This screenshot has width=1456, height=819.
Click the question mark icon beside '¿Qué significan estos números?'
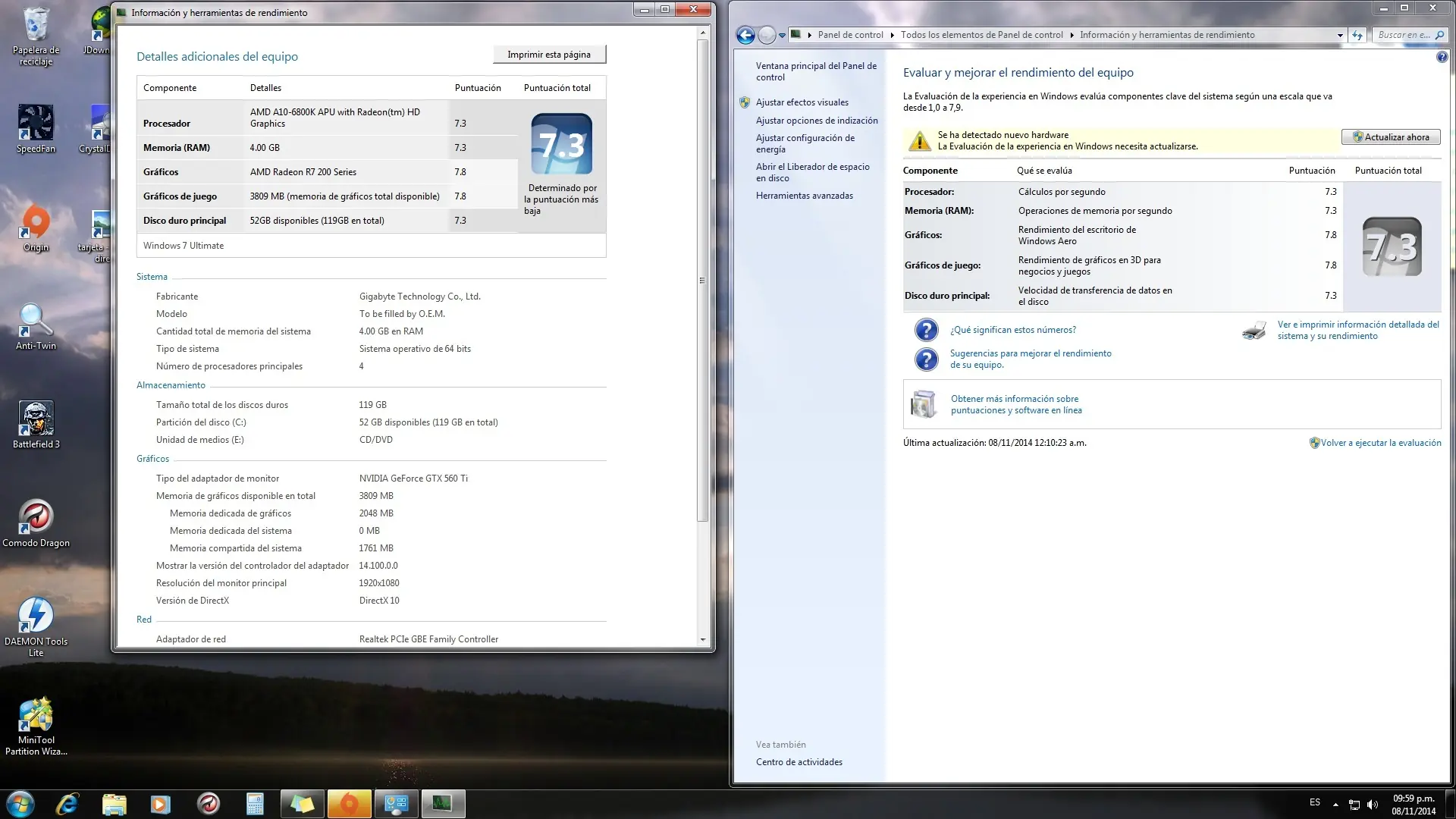click(926, 330)
